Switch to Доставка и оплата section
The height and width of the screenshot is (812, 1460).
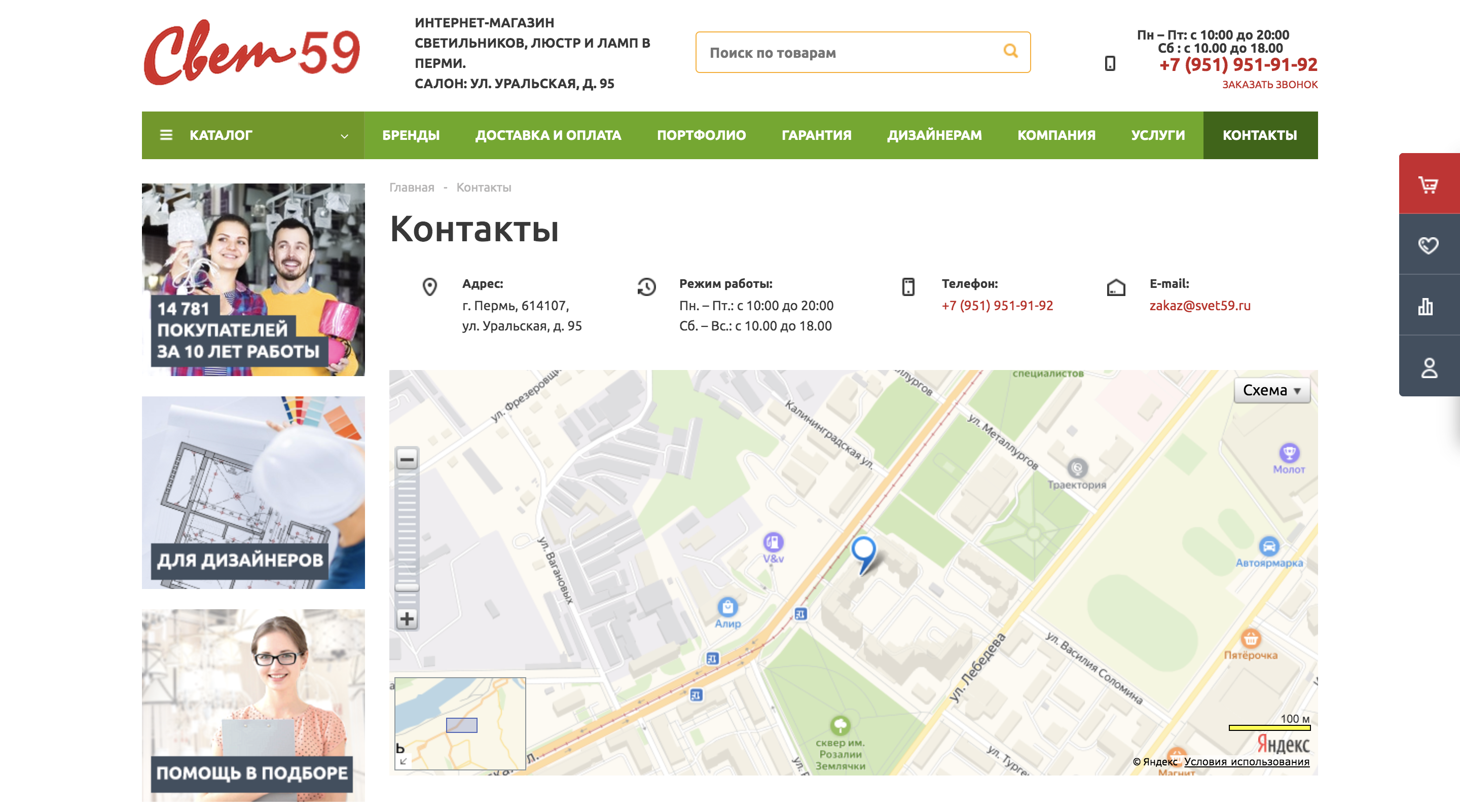(547, 135)
